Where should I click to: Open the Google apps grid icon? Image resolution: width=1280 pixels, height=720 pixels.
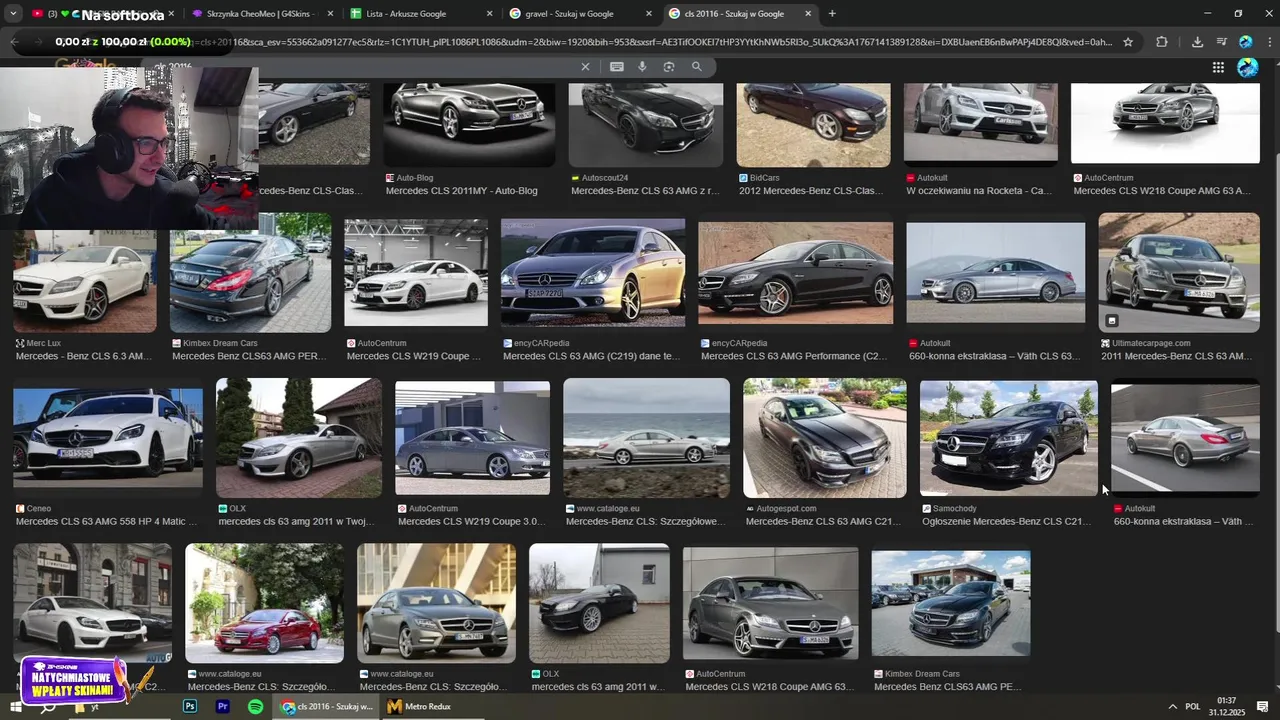1218,67
